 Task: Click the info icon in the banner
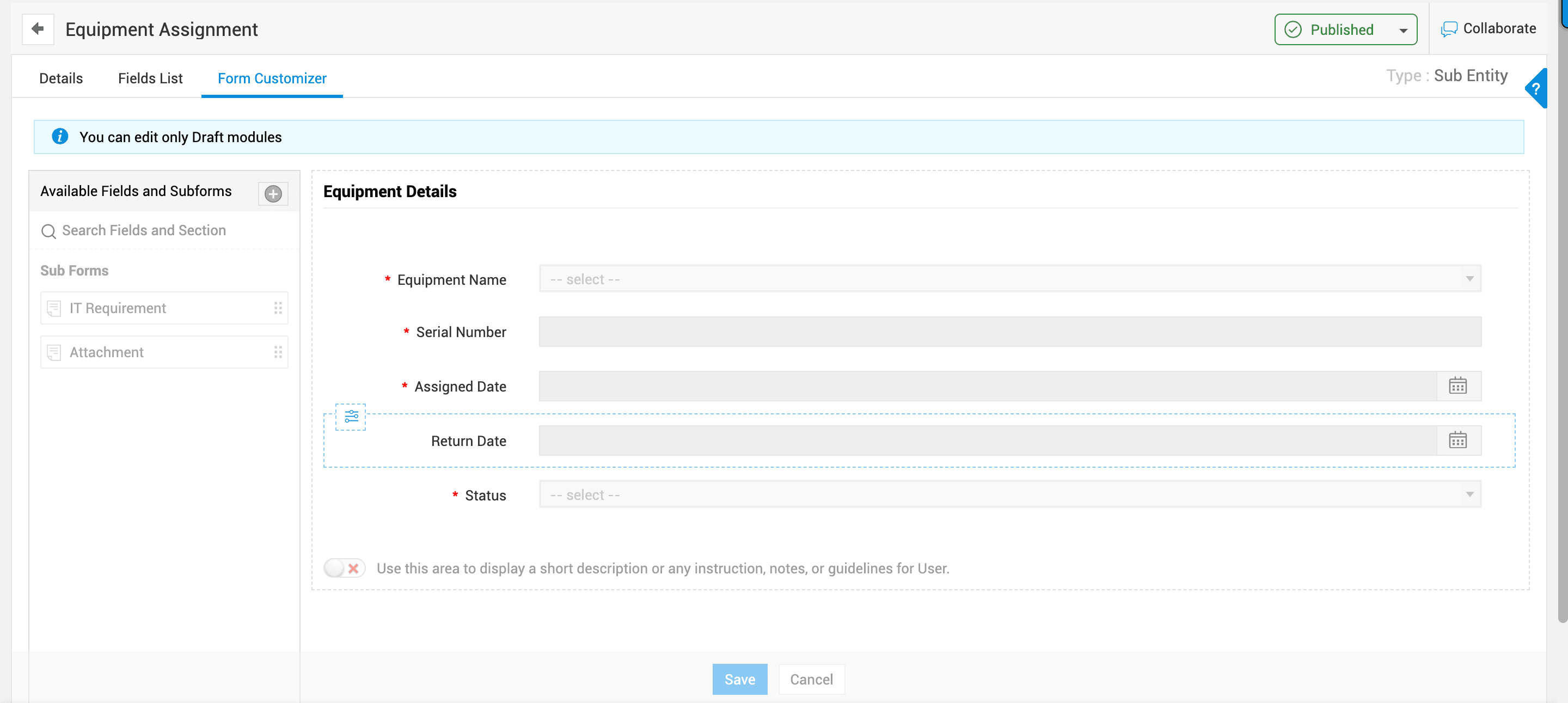(x=60, y=136)
